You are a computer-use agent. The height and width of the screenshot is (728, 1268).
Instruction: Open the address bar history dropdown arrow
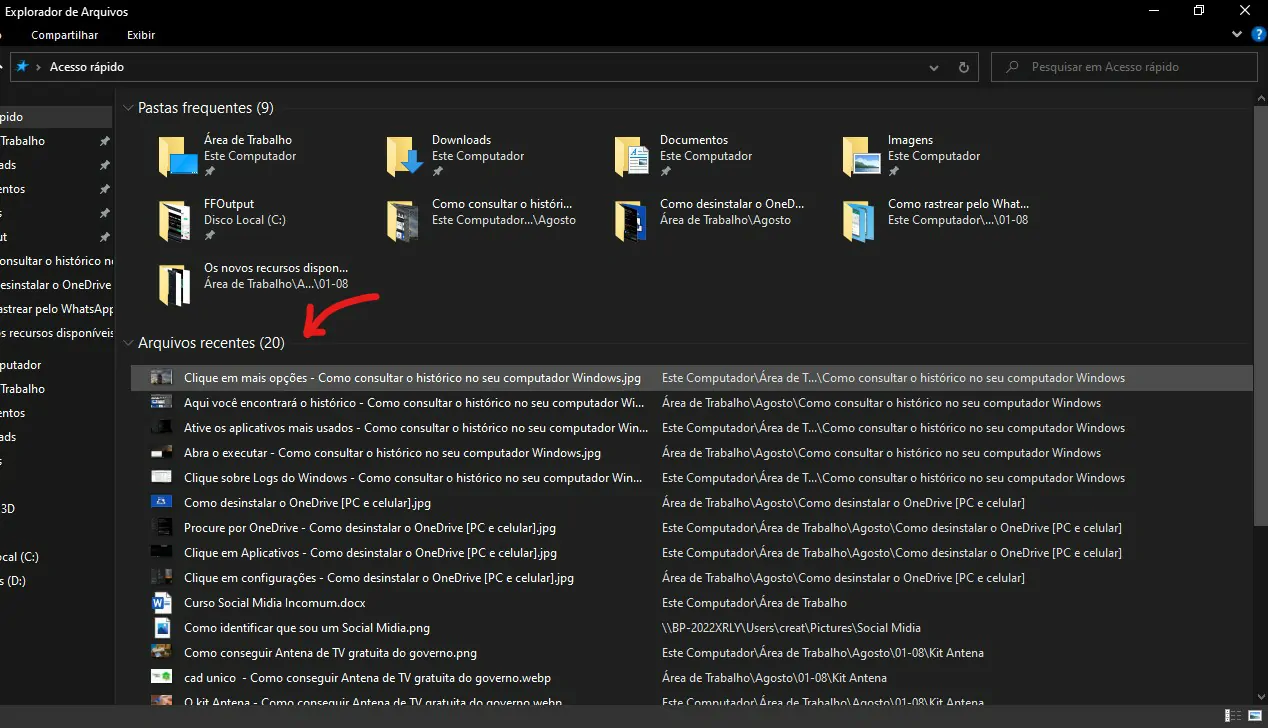(x=934, y=67)
